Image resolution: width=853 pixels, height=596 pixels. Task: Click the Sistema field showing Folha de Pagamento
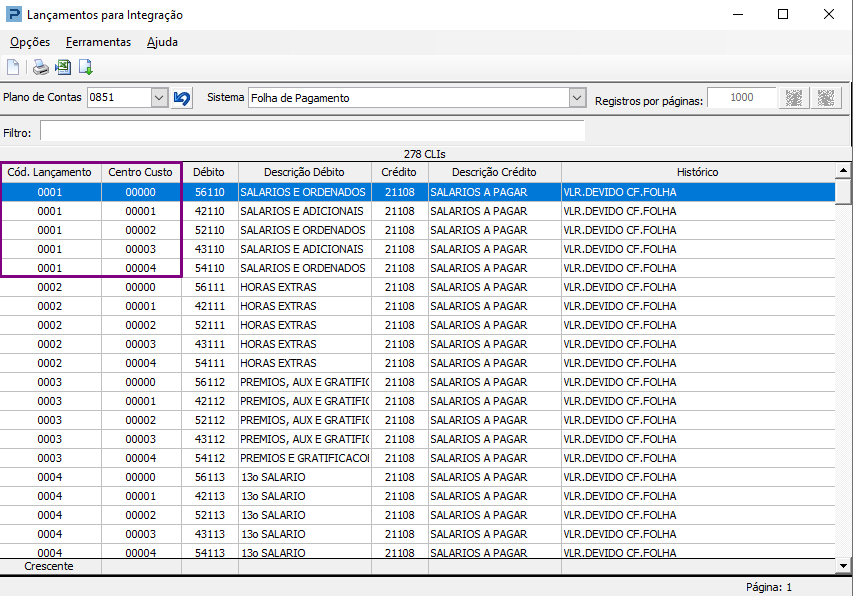point(409,98)
